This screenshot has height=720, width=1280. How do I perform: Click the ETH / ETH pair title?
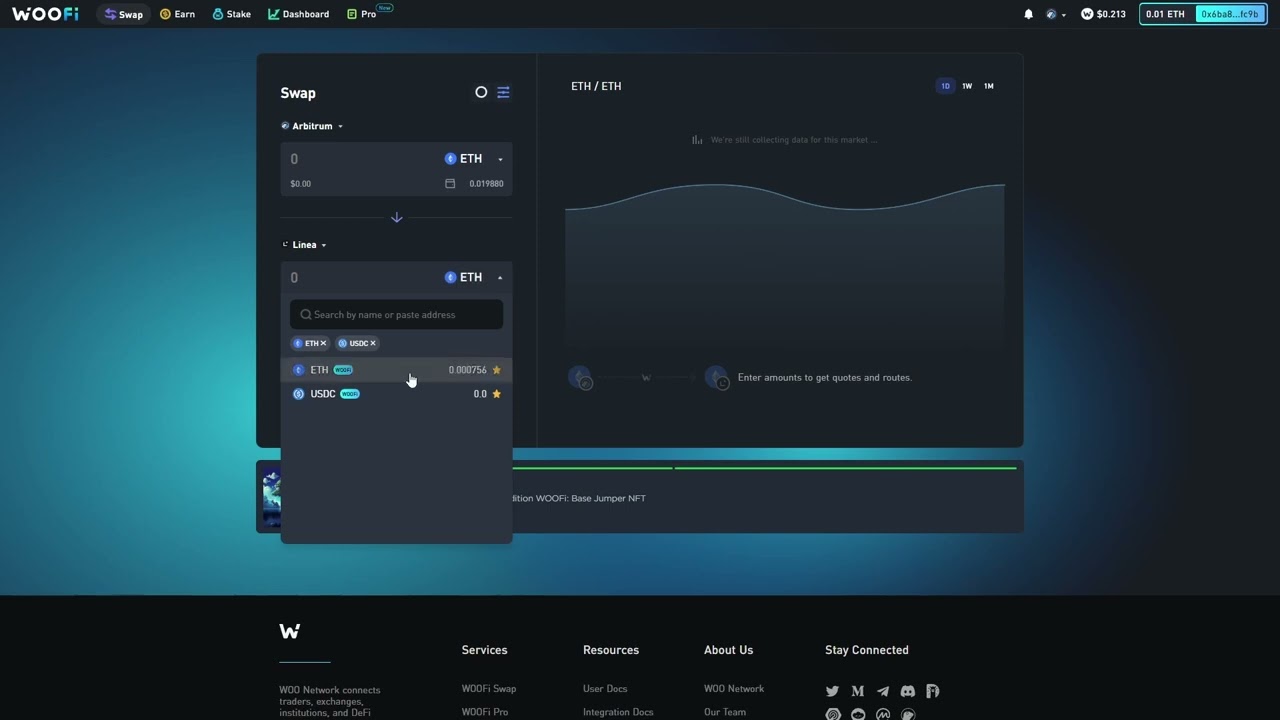pos(596,86)
